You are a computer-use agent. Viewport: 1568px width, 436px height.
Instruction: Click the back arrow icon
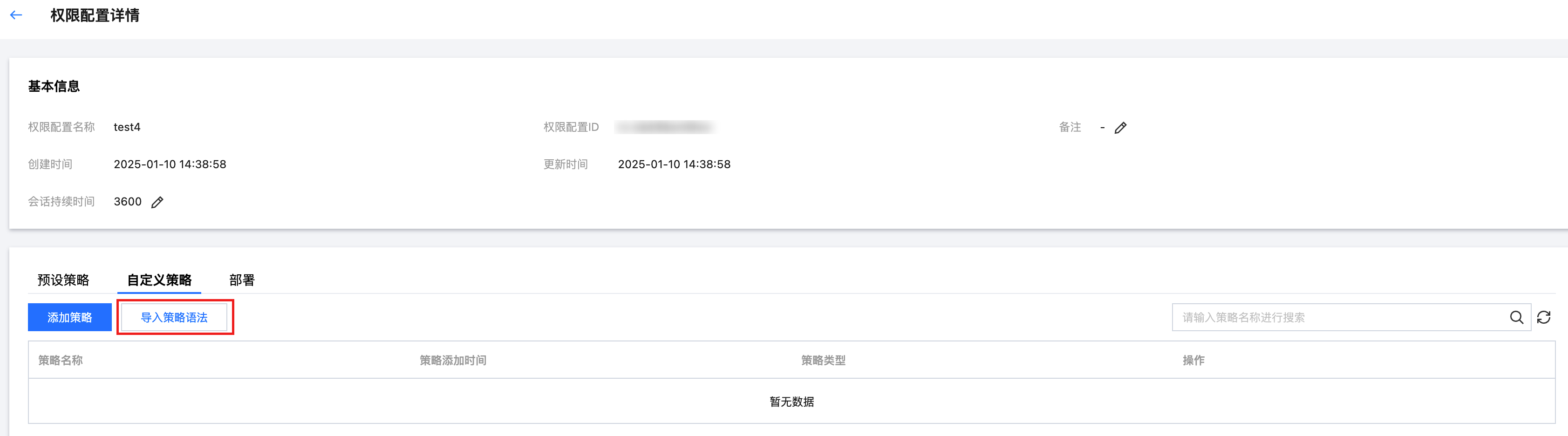pos(16,15)
